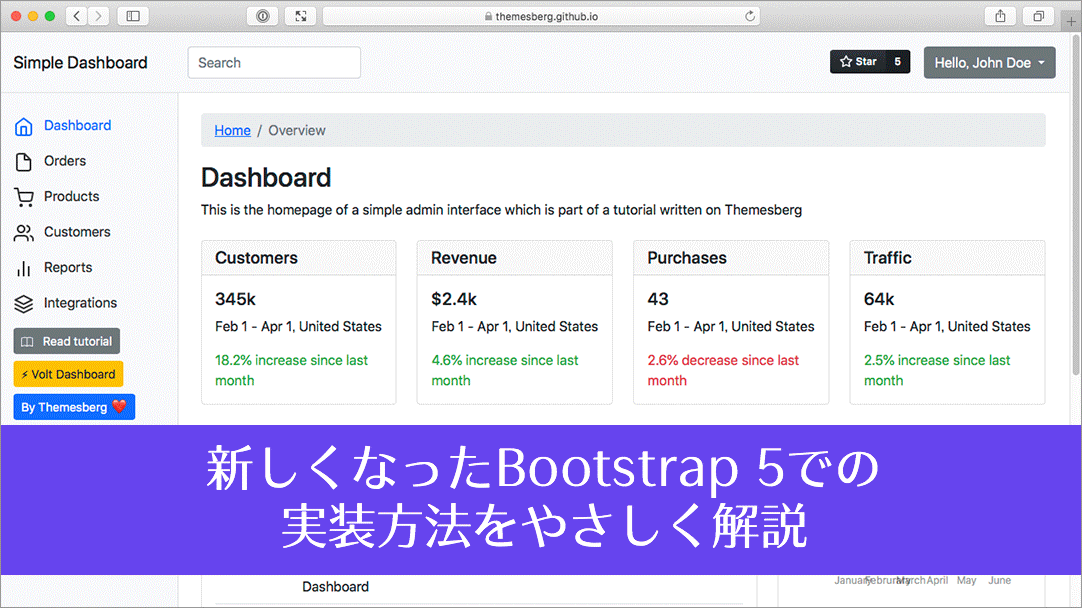Select the Customers people icon
Screen dimensions: 1082x608
[23, 232]
